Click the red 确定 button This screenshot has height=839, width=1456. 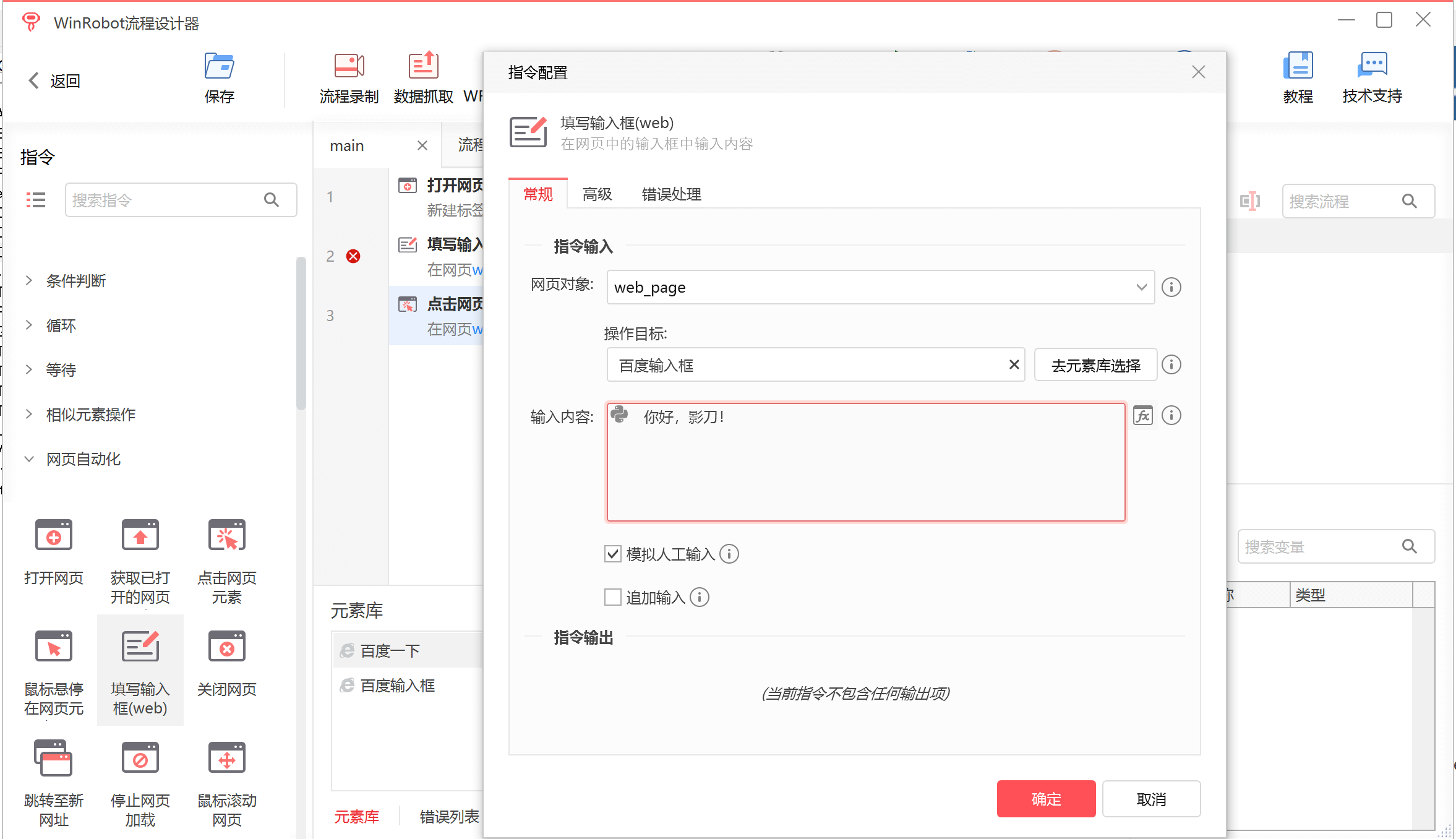(x=1046, y=799)
